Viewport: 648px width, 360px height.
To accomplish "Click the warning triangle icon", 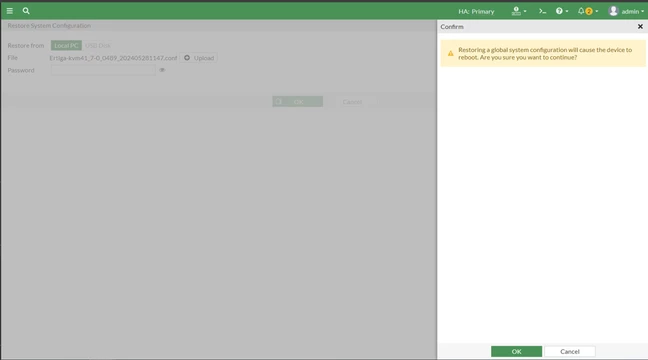I will tap(450, 53).
